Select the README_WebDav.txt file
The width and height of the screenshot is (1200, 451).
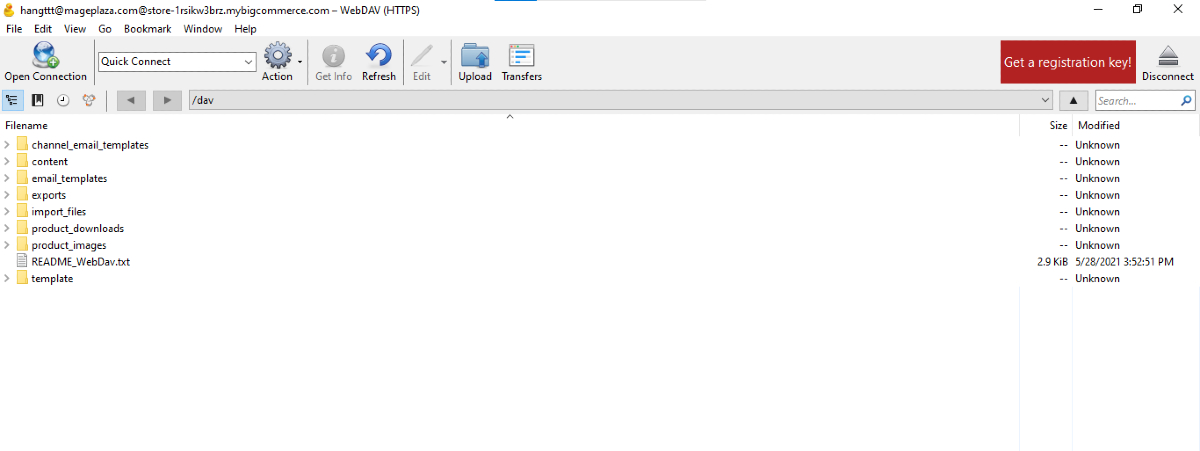[80, 262]
